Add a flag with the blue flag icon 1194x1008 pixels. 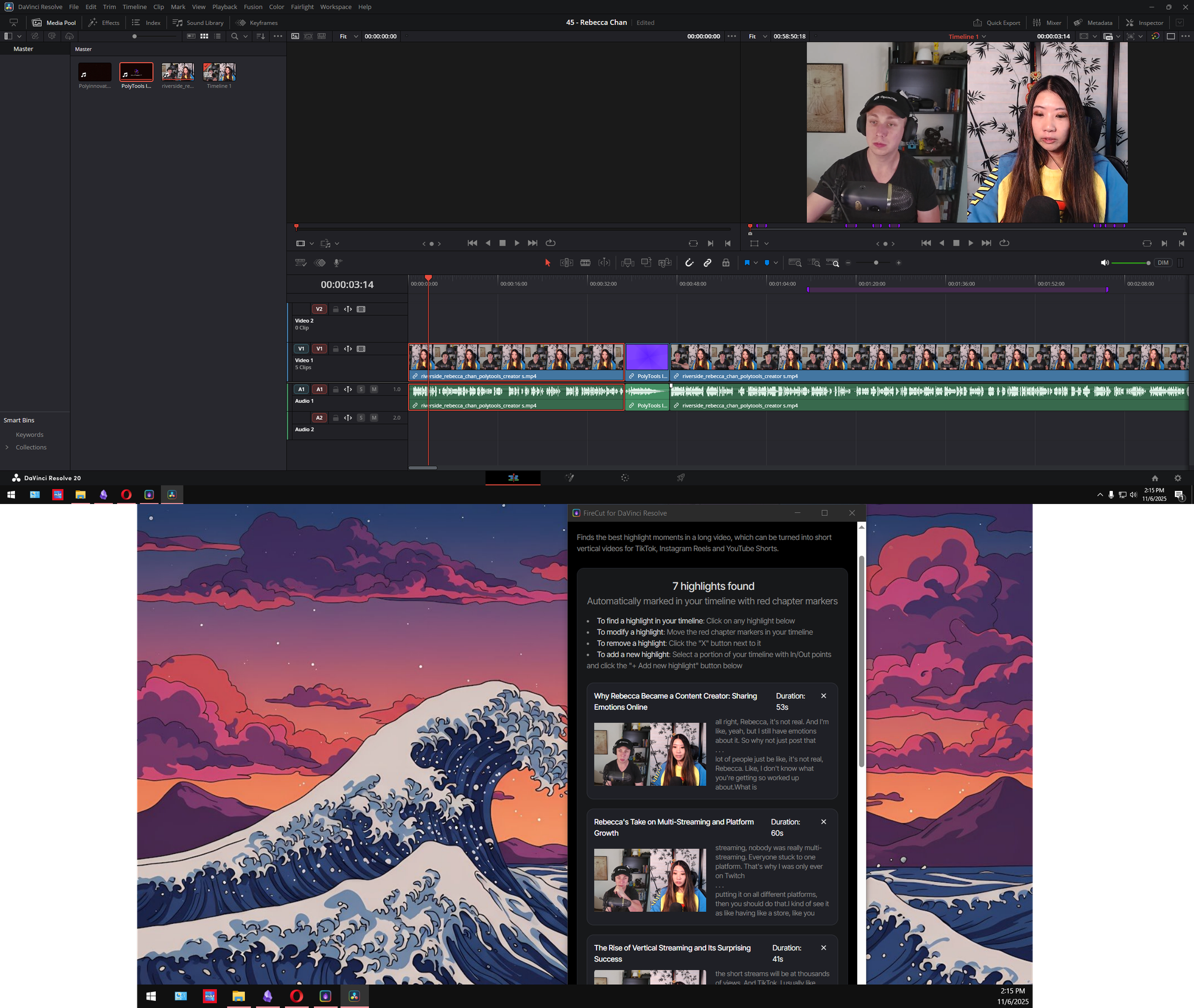tap(747, 263)
